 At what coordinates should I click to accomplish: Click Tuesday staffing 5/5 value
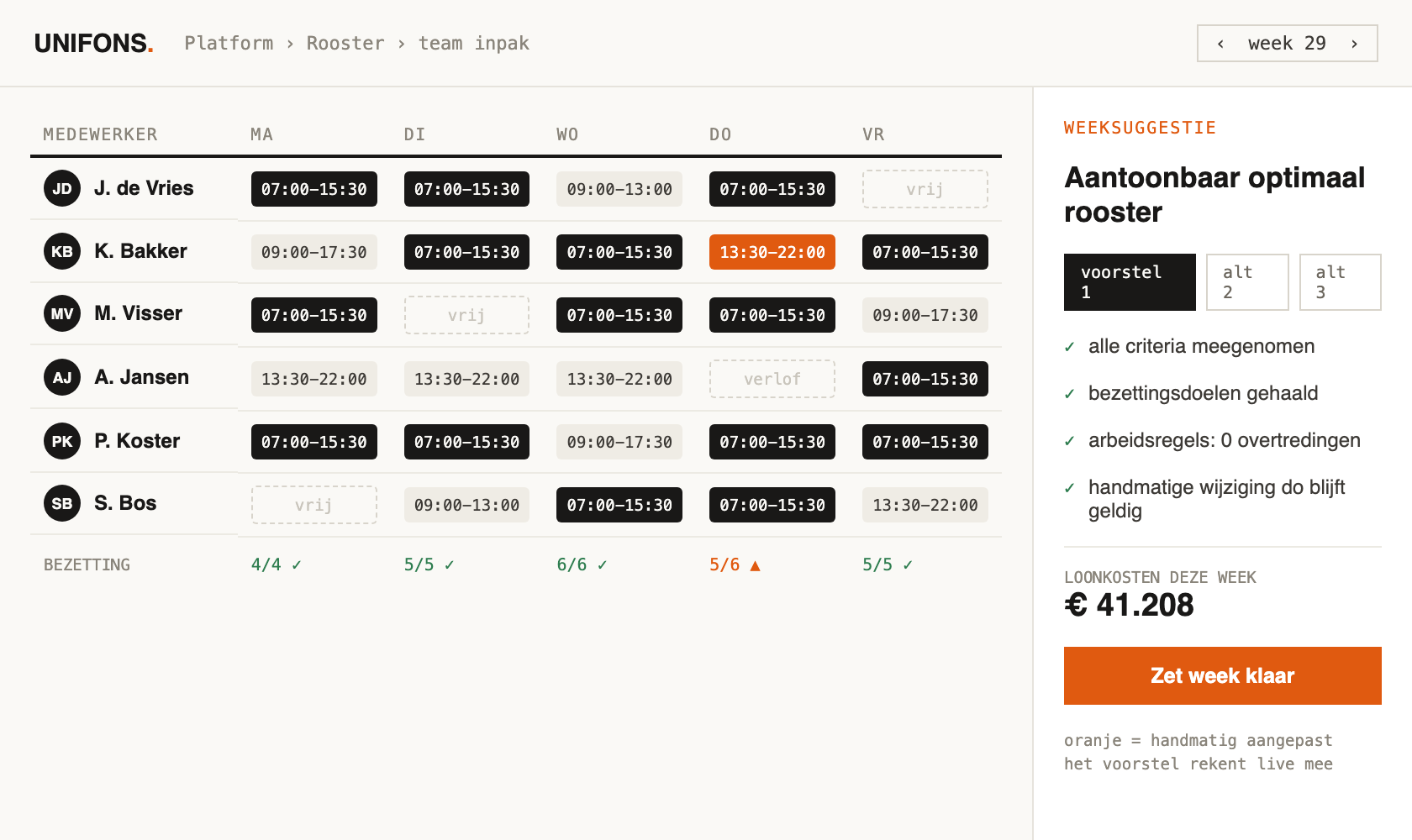coord(419,564)
